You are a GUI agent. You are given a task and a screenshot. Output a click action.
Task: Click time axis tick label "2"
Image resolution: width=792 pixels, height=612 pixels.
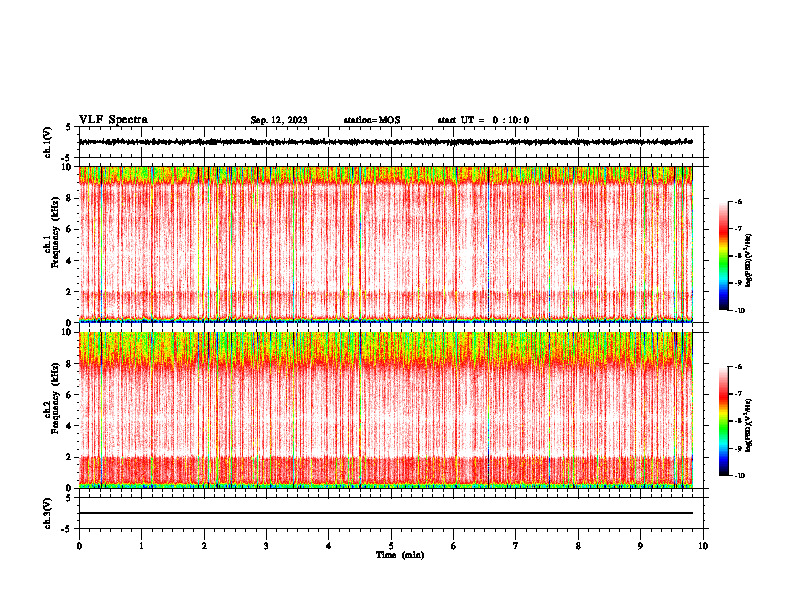pos(204,546)
